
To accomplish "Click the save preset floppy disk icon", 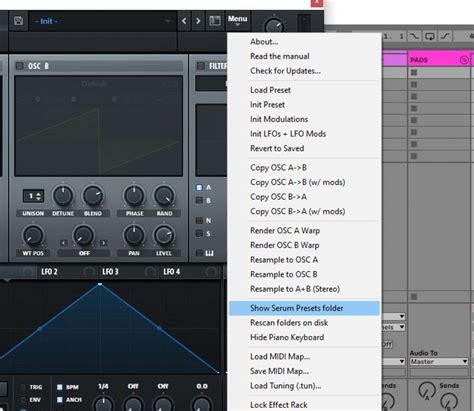I will (18, 21).
